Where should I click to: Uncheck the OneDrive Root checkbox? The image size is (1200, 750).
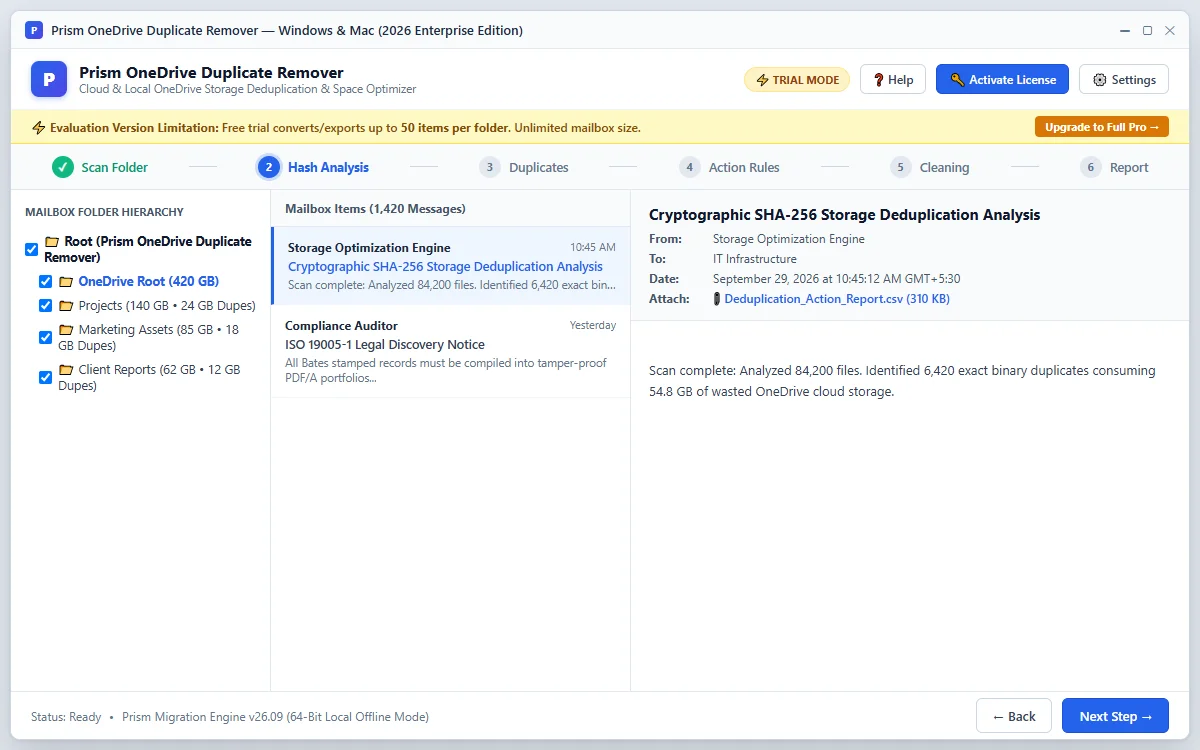pyautogui.click(x=46, y=282)
